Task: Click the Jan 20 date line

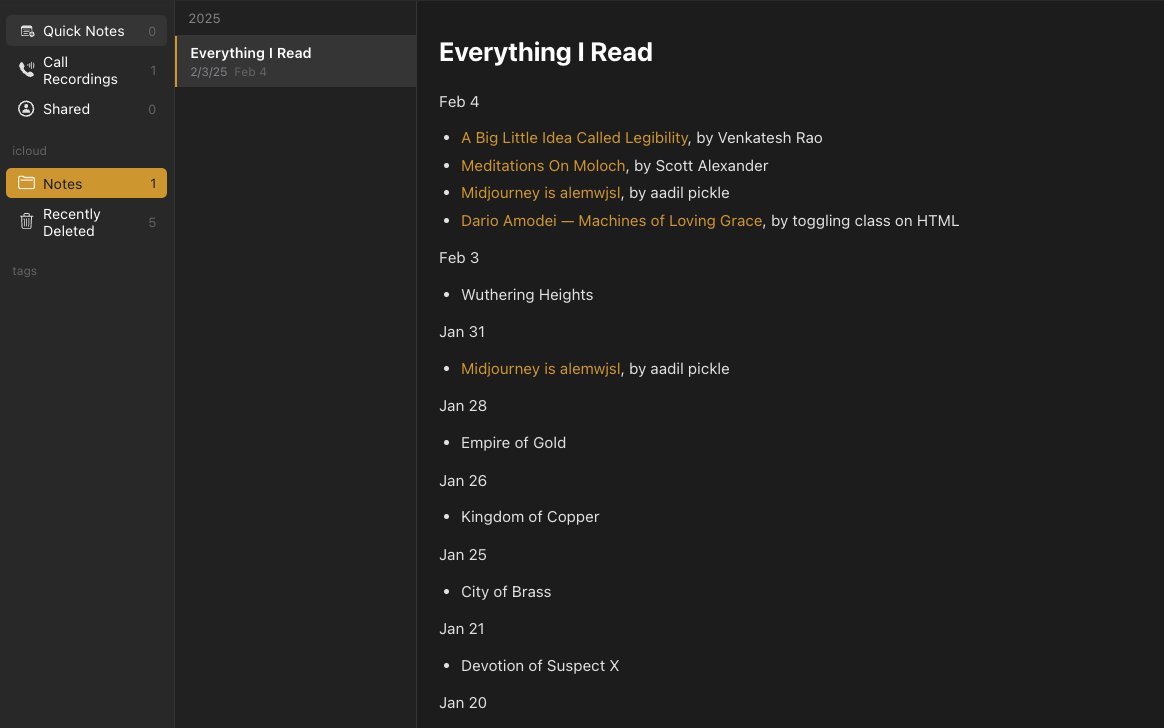Action: [462, 703]
